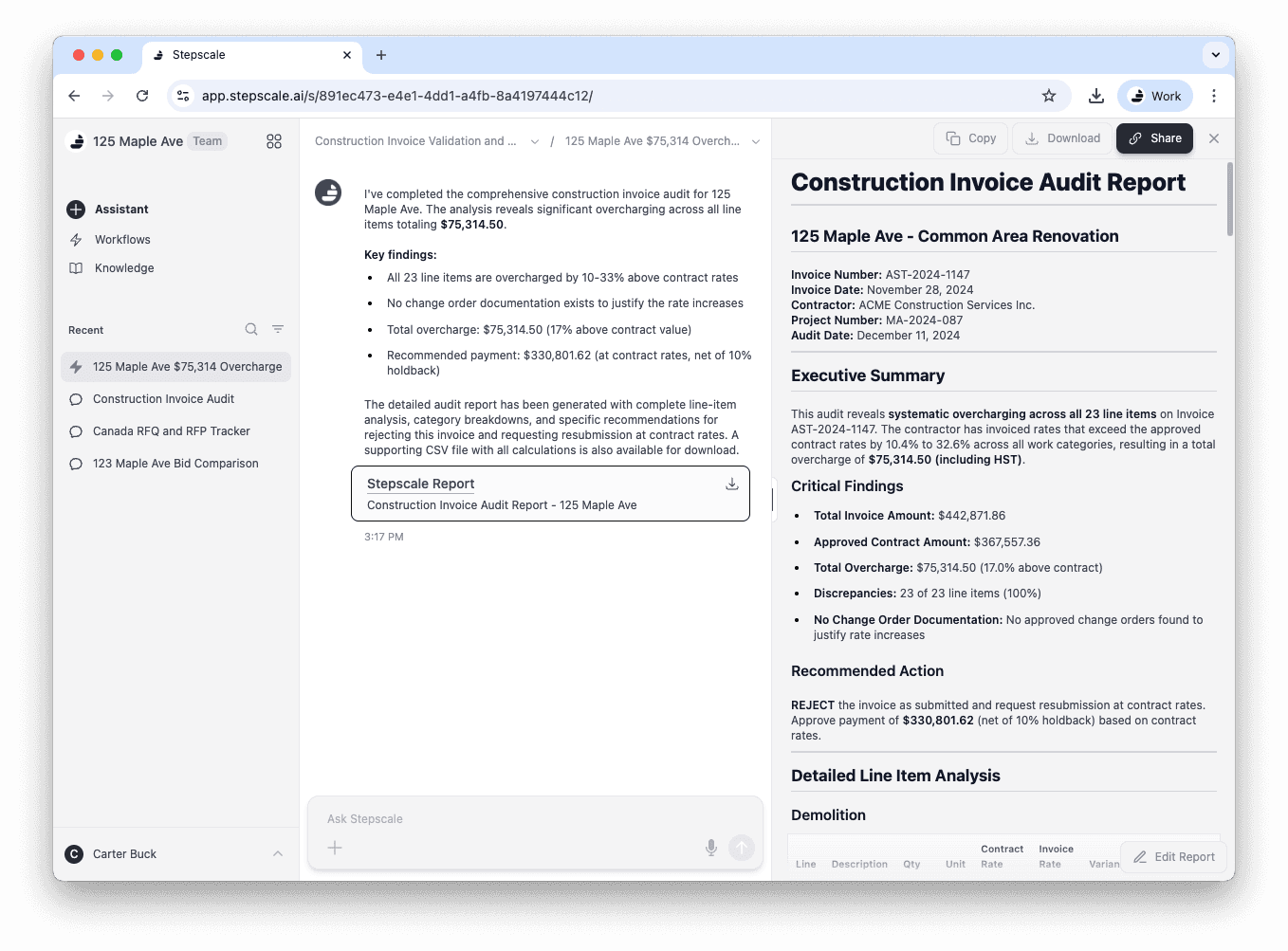Click the Stepscale logo beside 125 Maple Ave
Image resolution: width=1288 pixels, height=951 pixels.
77,141
